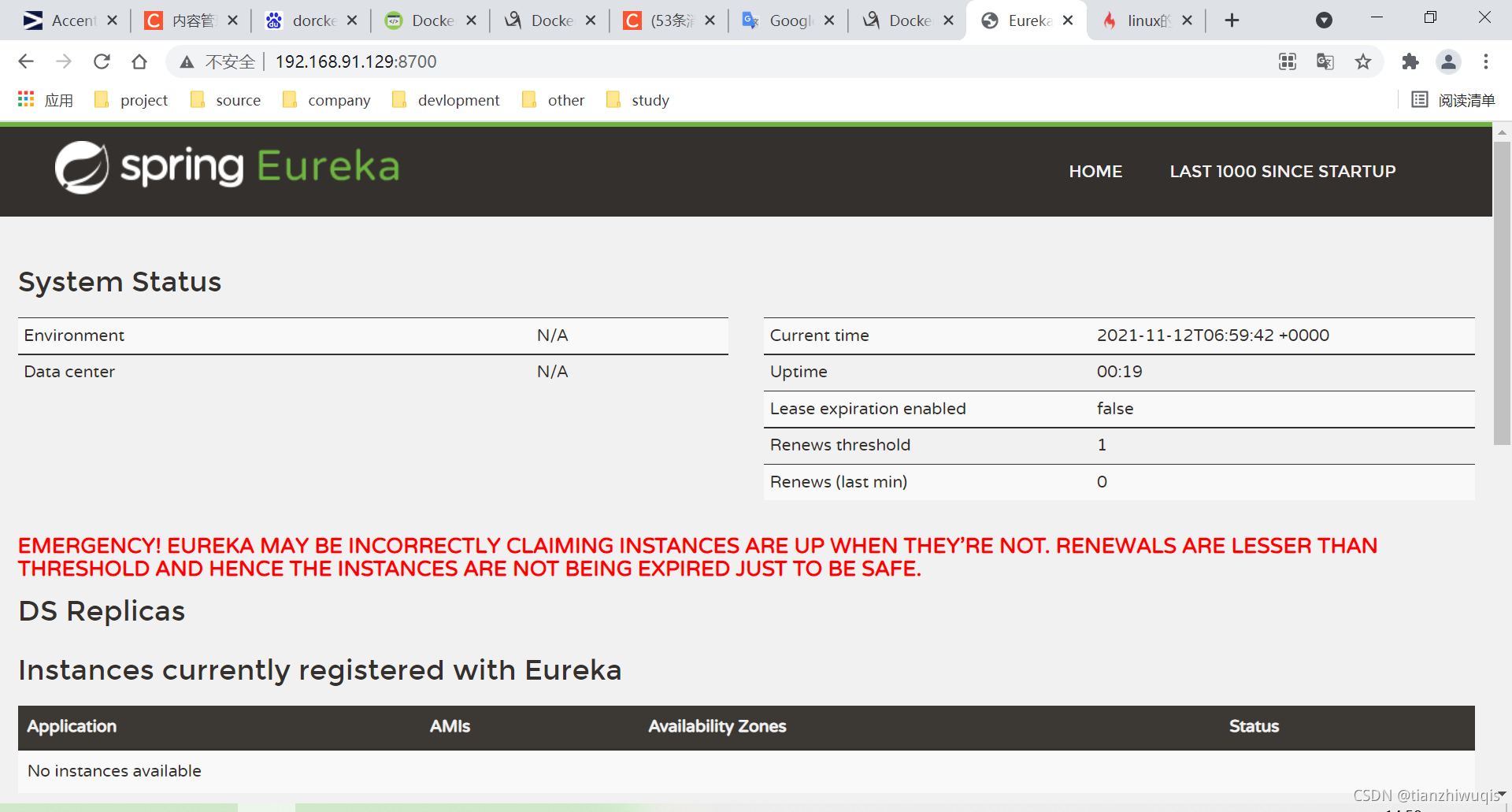
Task: Open the 阅读清单 reading list
Action: (x=1453, y=100)
